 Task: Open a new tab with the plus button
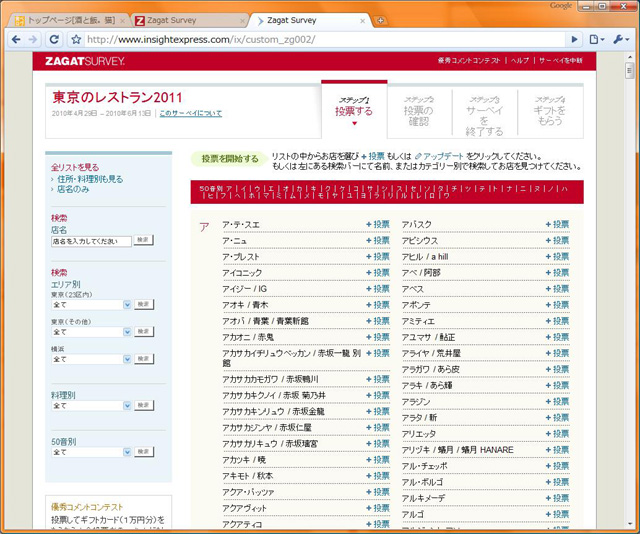point(380,20)
